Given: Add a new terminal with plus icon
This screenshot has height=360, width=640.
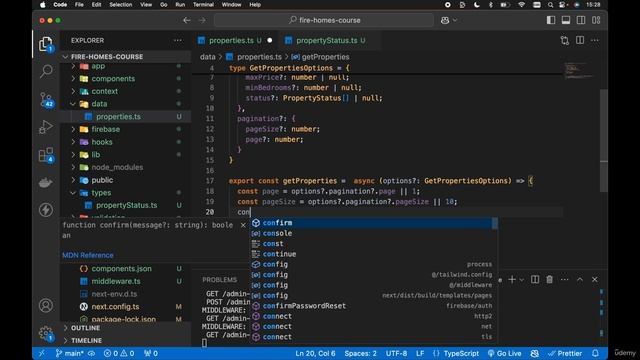Looking at the screenshot, I should (x=512, y=280).
